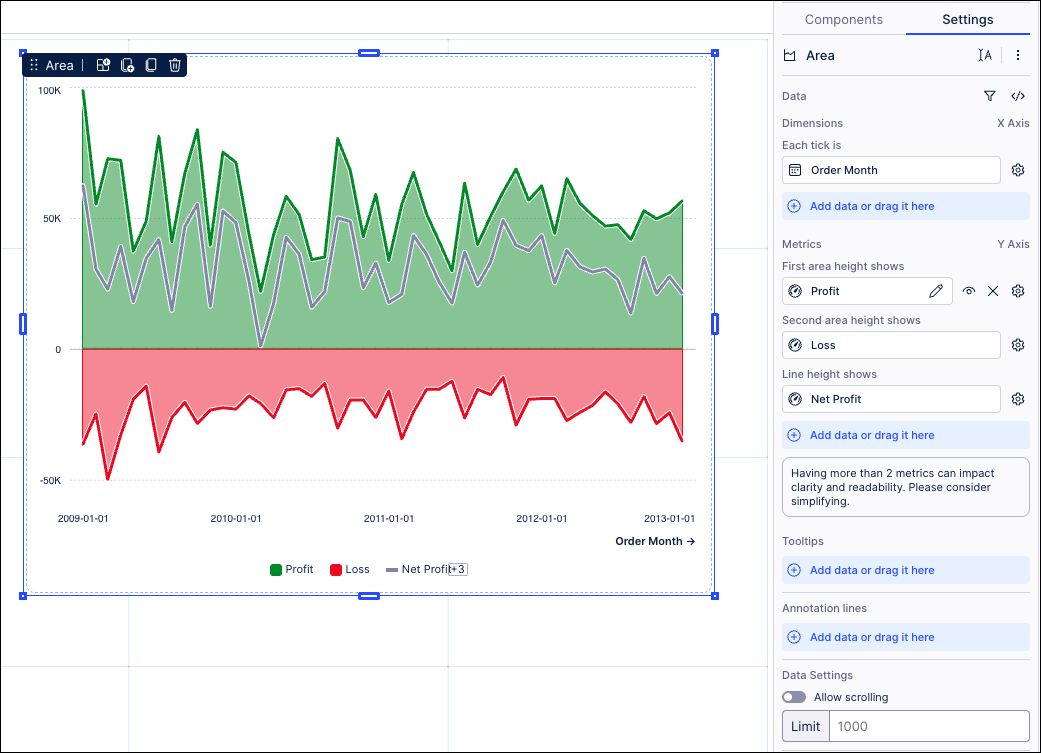This screenshot has width=1041, height=753.
Task: Toggle Loss series in chart legend
Action: pos(350,569)
